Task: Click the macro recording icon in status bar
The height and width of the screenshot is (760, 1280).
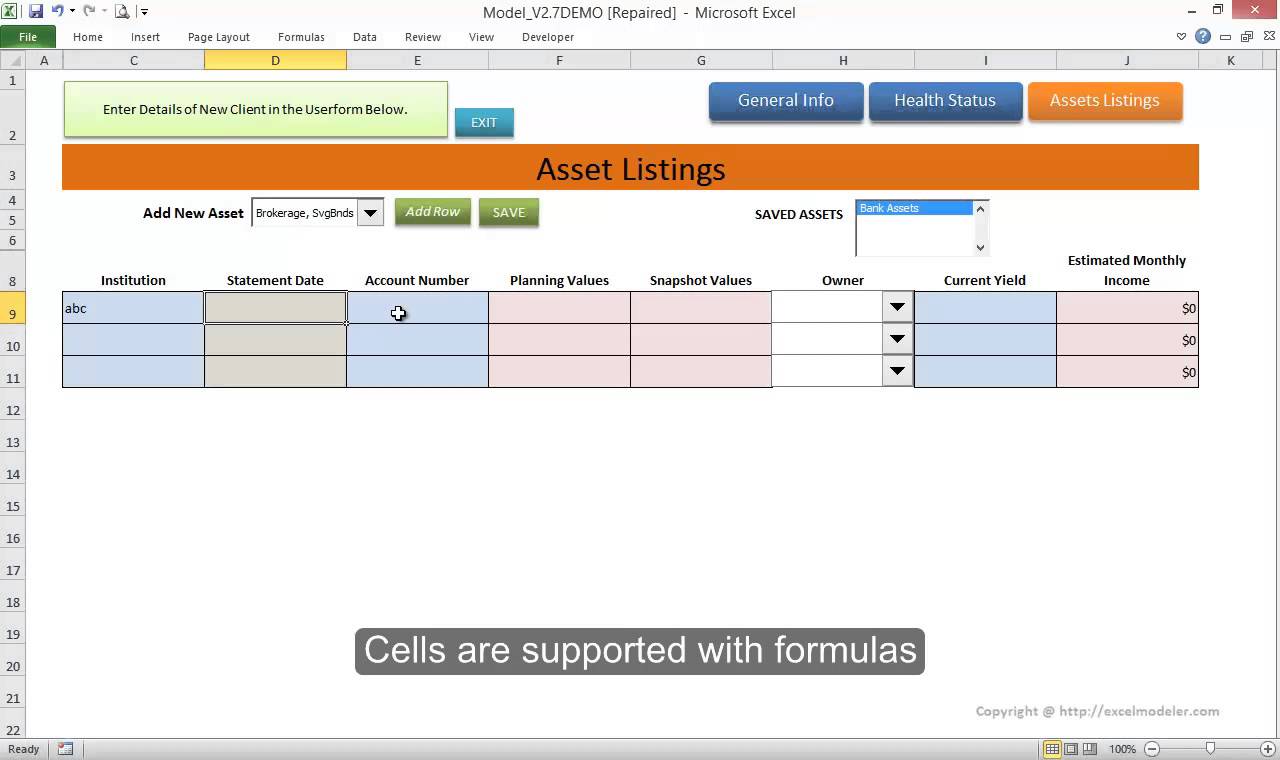Action: tap(65, 749)
